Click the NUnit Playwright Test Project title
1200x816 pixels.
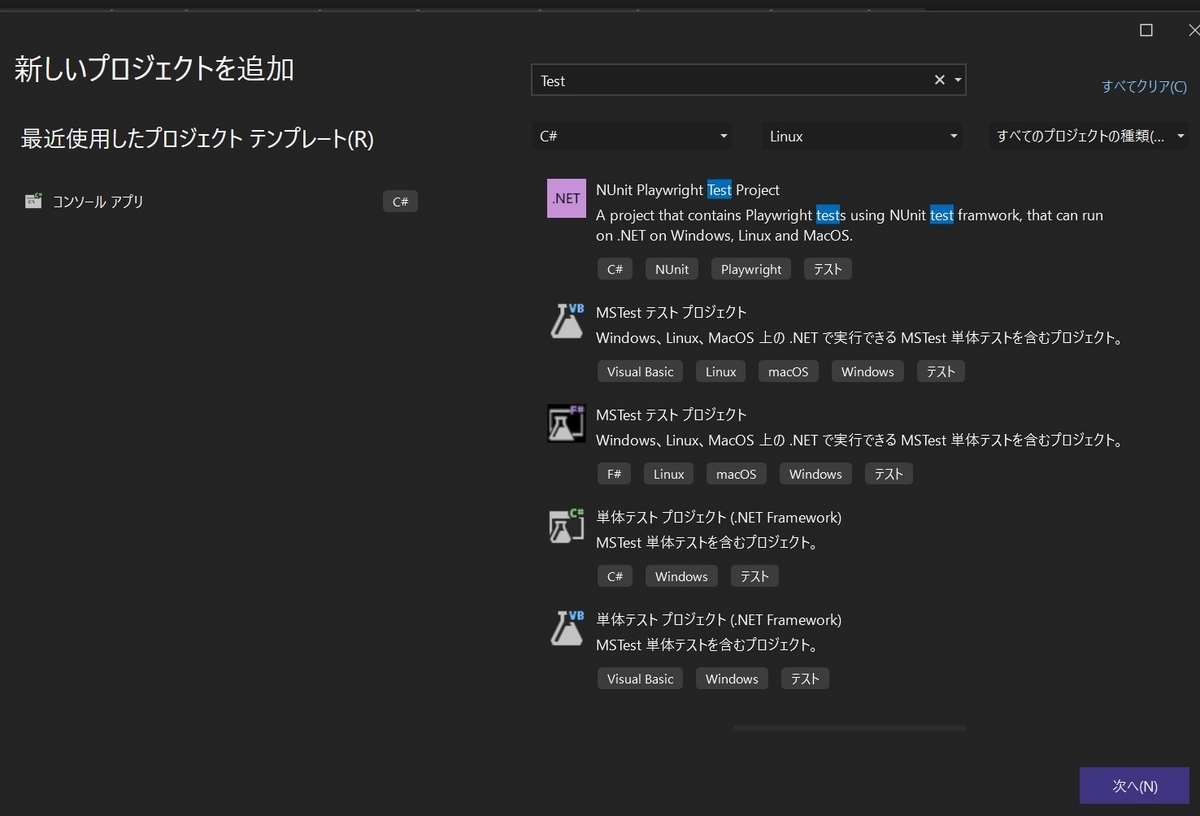pos(688,190)
